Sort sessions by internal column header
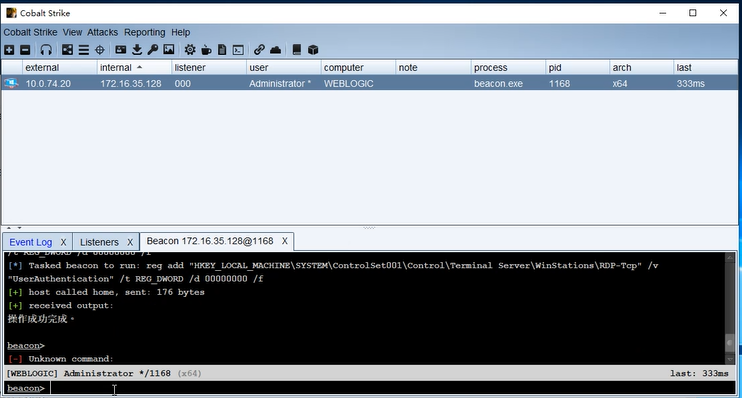The image size is (742, 398). (x=134, y=68)
